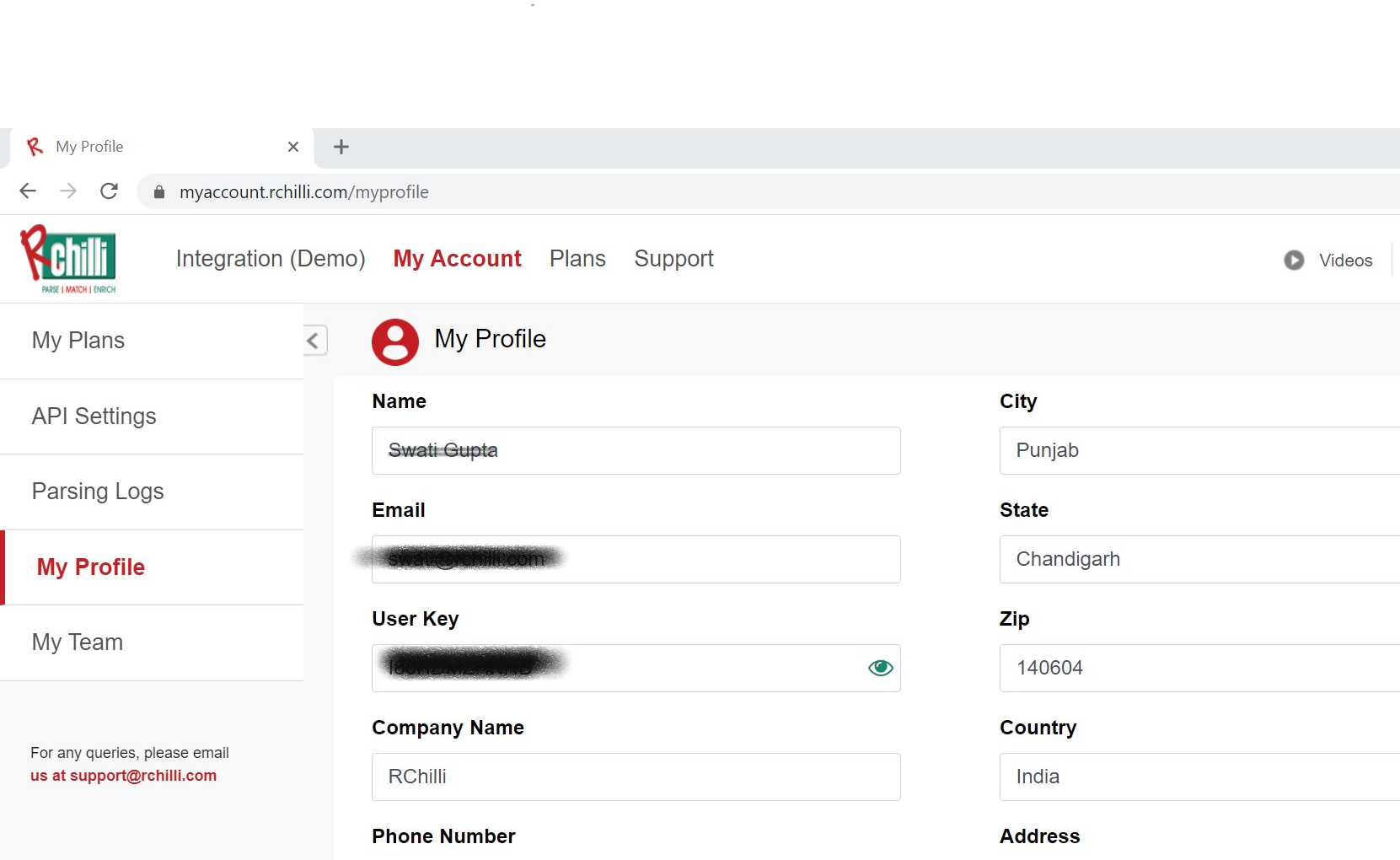This screenshot has height=860, width=1400.
Task: Click the My Profile page heading
Action: coord(490,339)
